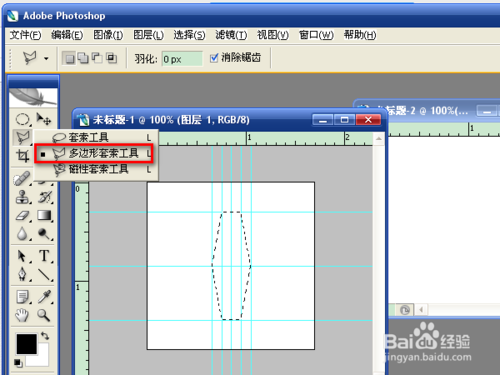The width and height of the screenshot is (500, 375).
Task: Open the 文件(F) menu
Action: pos(25,35)
